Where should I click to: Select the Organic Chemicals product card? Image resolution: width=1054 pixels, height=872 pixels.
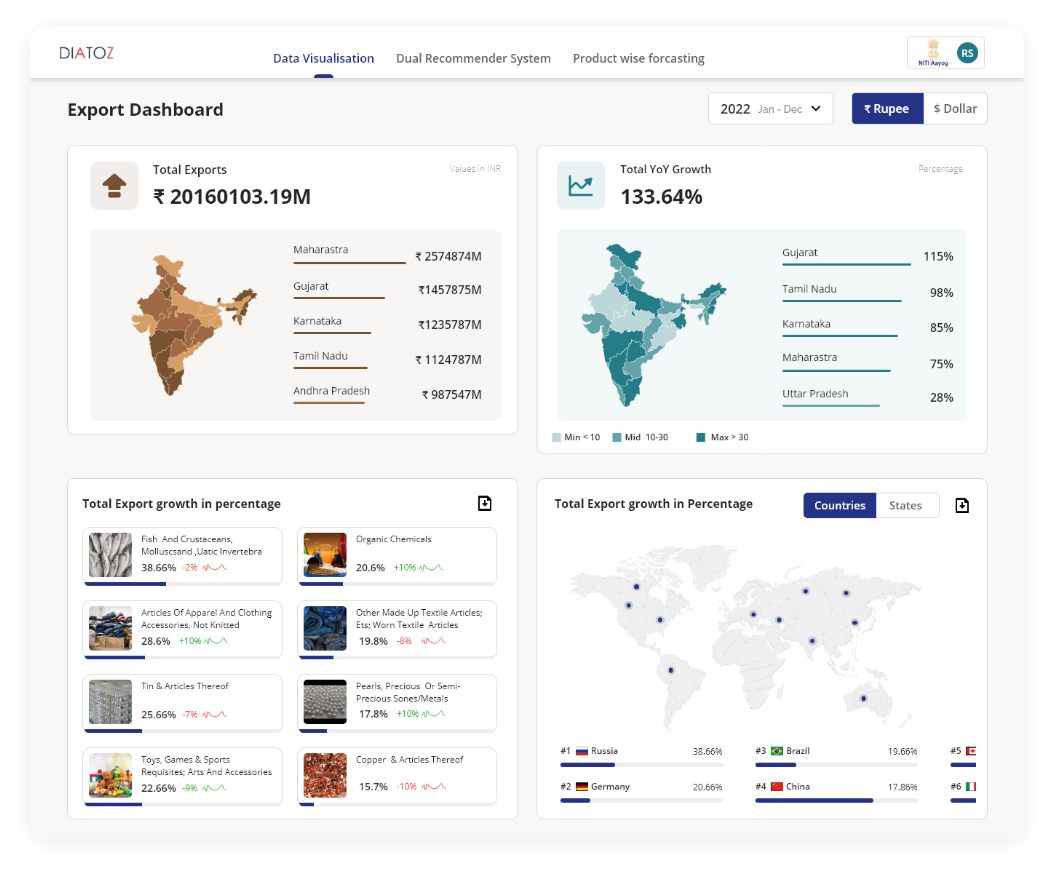click(x=397, y=555)
